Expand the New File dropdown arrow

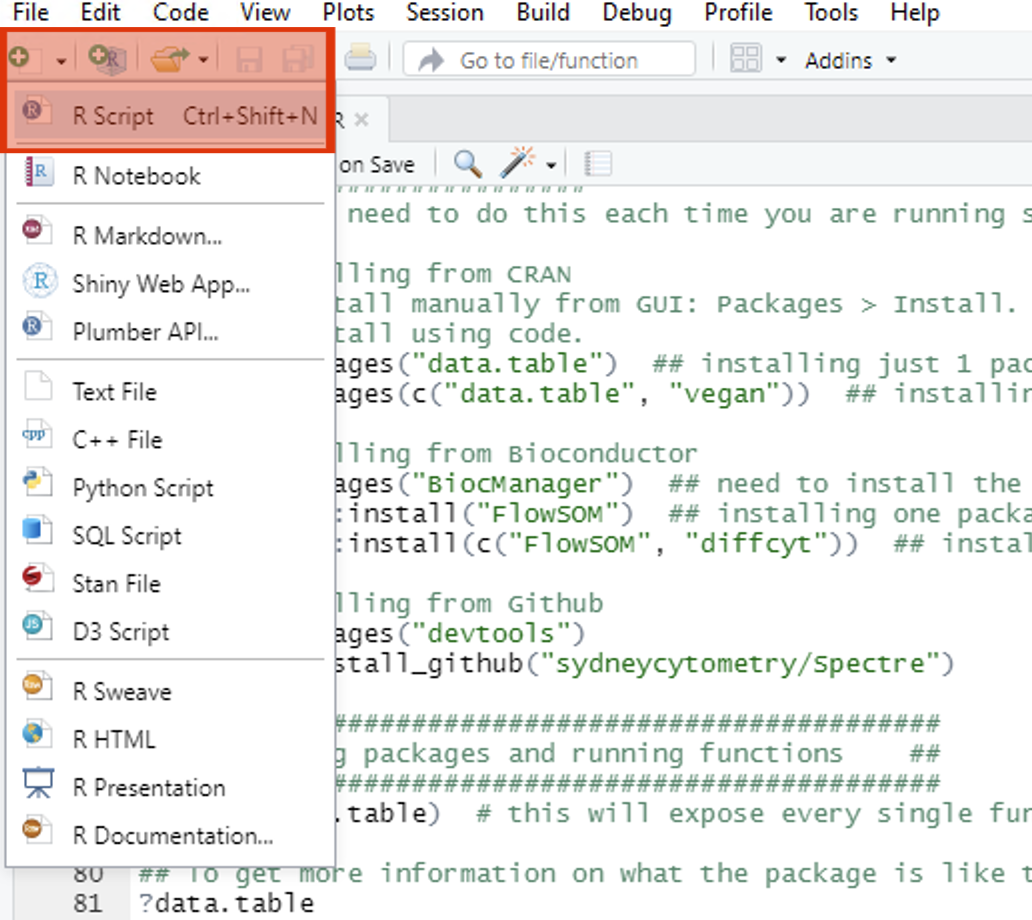61,61
